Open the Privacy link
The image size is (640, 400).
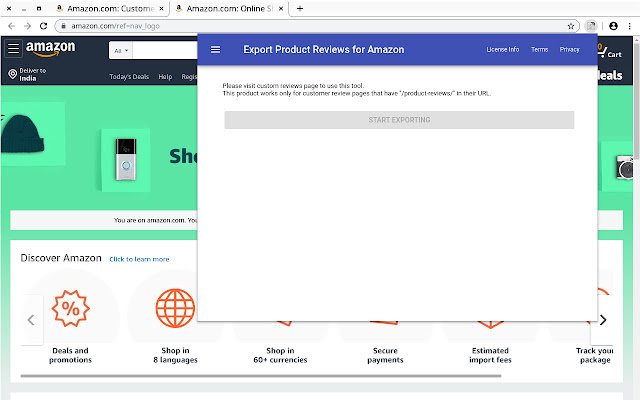click(x=569, y=49)
